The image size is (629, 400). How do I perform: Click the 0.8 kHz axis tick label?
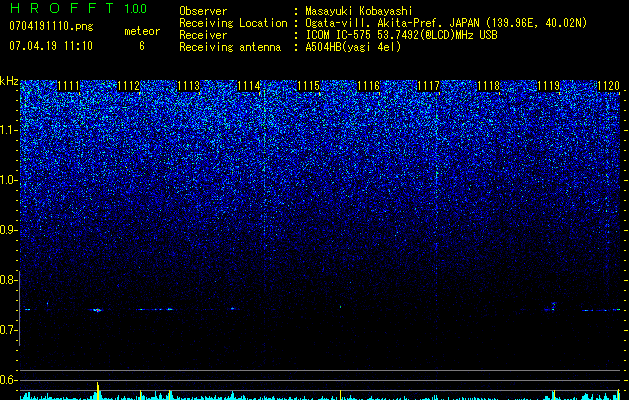[x=8, y=280]
